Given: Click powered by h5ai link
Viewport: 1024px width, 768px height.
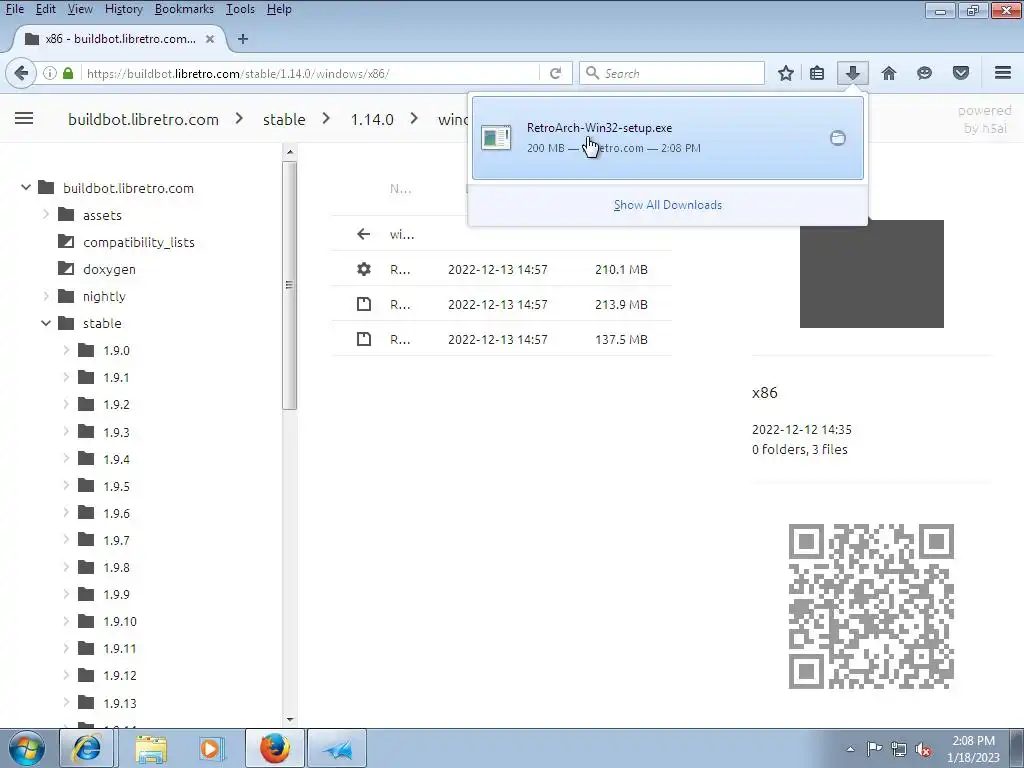Looking at the screenshot, I should 985,119.
